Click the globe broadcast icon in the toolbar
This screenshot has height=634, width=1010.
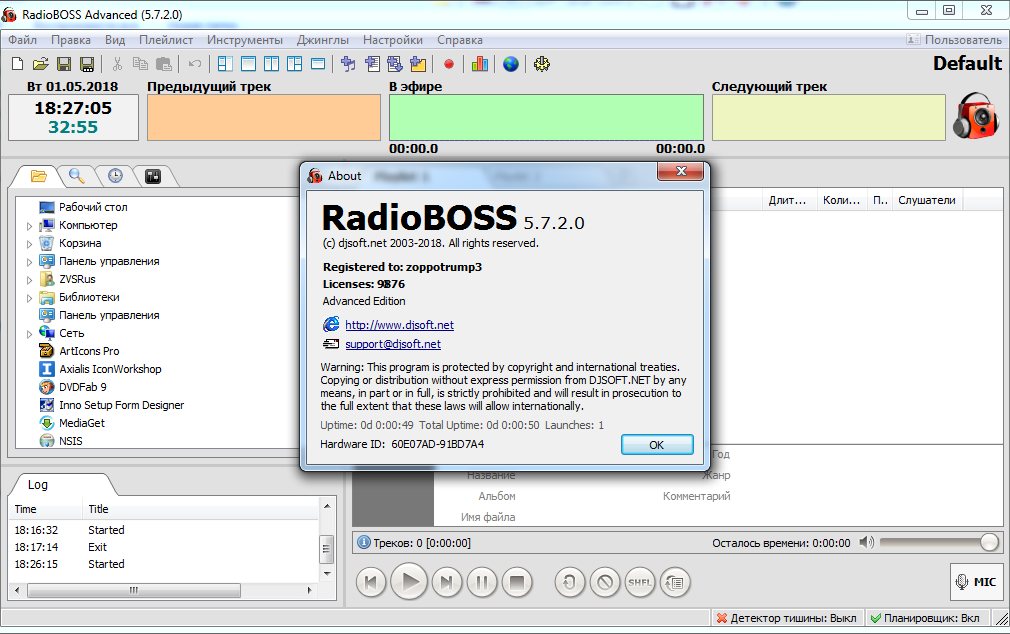click(511, 64)
